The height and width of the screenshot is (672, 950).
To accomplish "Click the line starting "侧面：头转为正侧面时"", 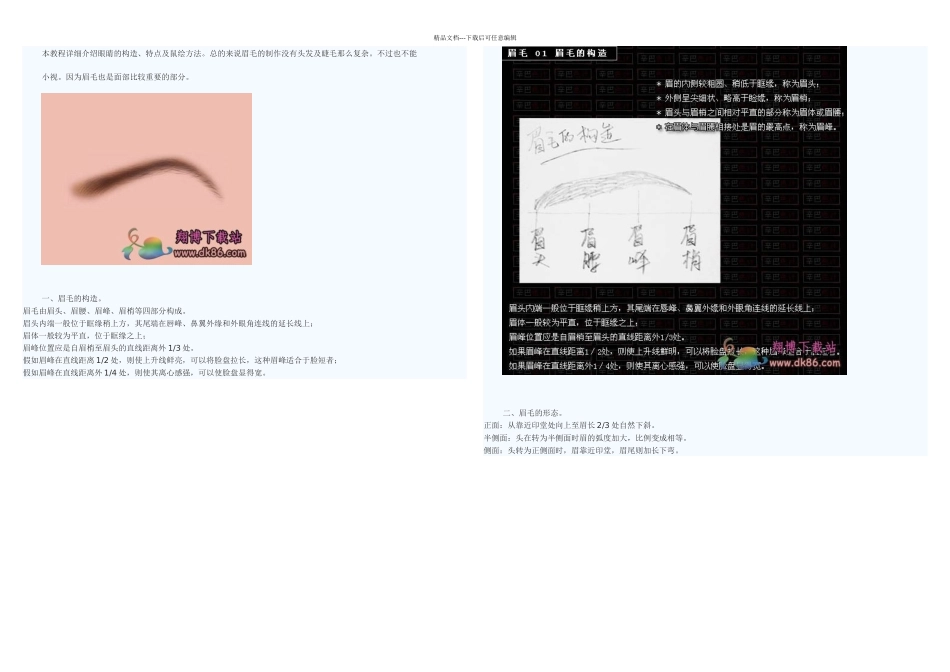I will 582,450.
